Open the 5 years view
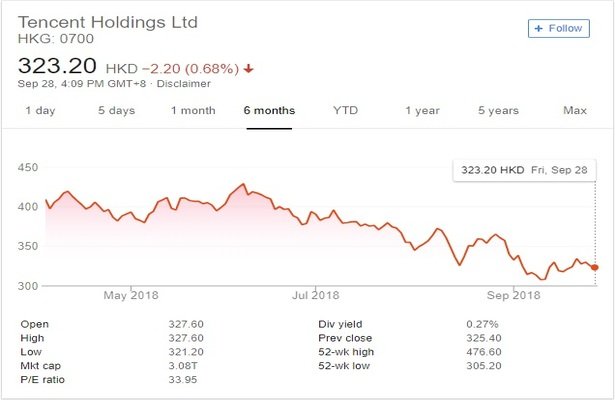This screenshot has width=615, height=400. pyautogui.click(x=498, y=110)
